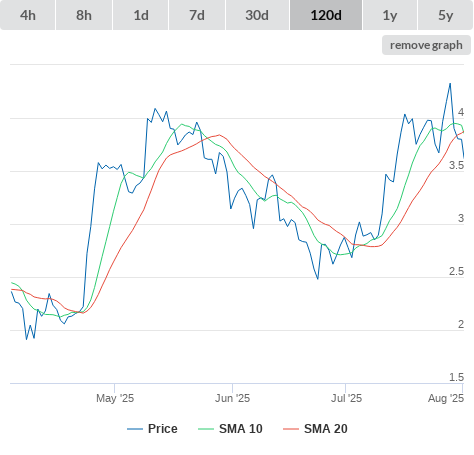Toggle the Price series in legend

(163, 429)
